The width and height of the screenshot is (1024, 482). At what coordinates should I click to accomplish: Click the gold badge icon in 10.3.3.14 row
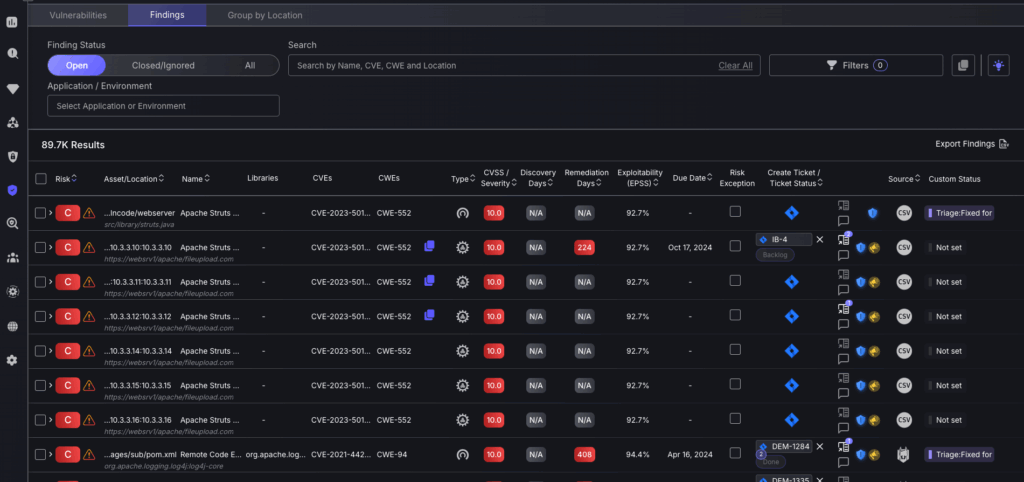pos(874,351)
